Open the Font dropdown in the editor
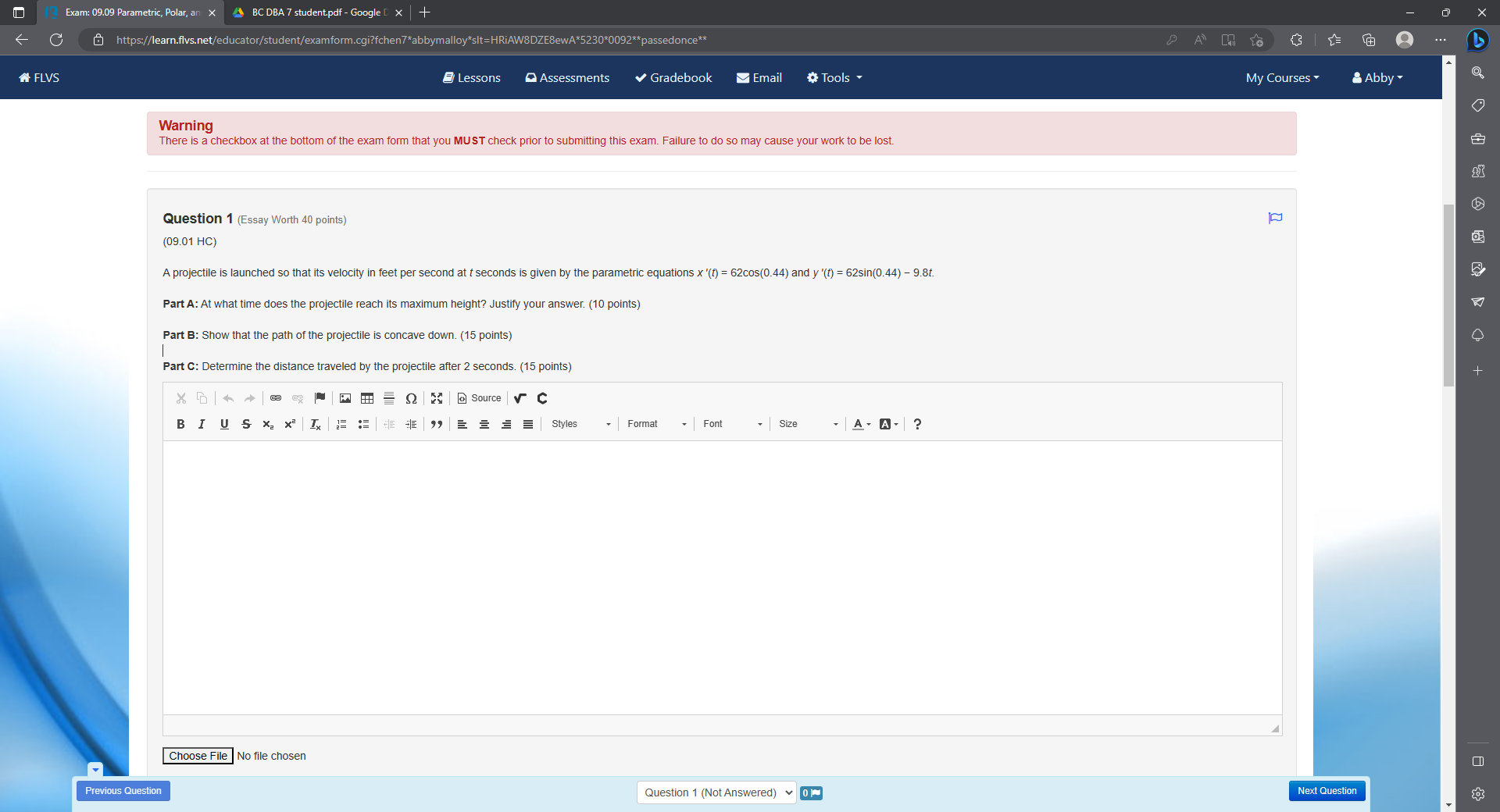The image size is (1500, 812). pos(730,424)
